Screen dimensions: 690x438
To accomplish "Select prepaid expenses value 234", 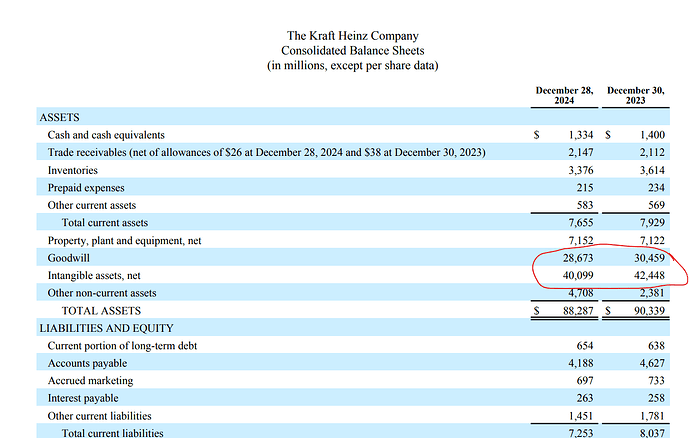I will (656, 188).
